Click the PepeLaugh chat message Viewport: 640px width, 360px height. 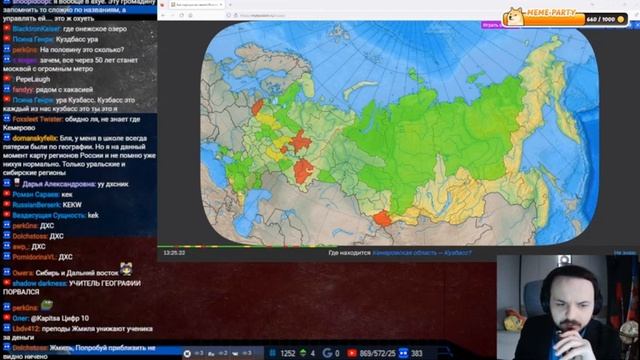(x=33, y=79)
